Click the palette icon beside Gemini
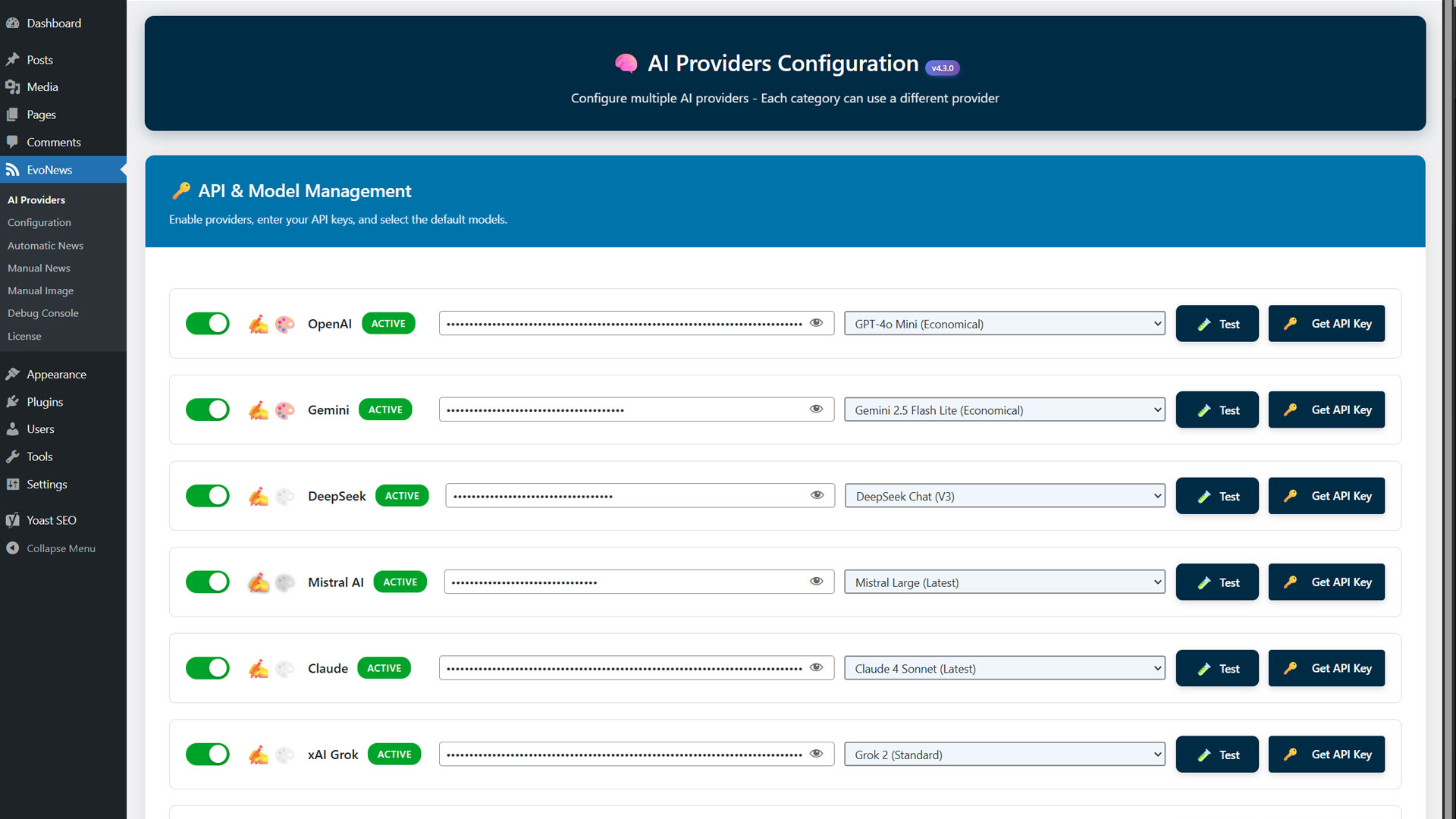 pos(285,410)
